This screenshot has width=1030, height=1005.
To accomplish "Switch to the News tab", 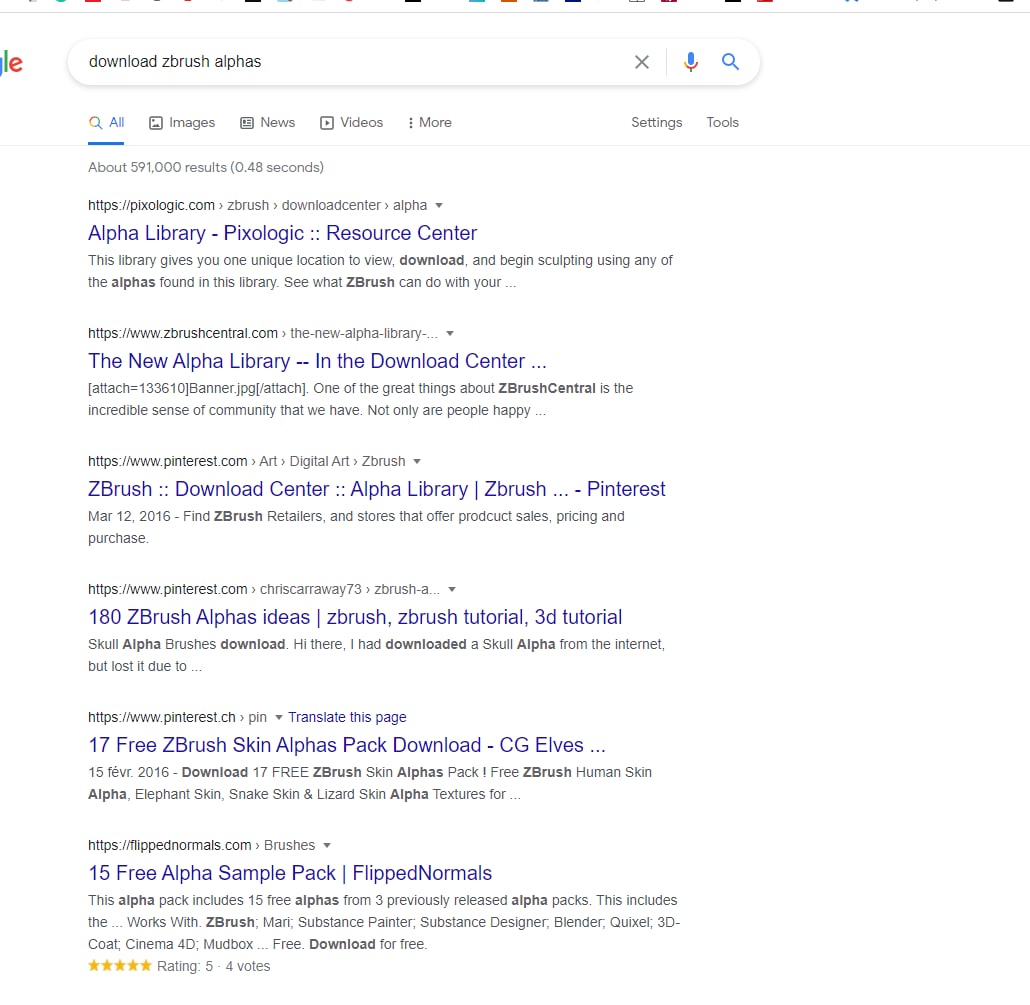I will pos(267,123).
